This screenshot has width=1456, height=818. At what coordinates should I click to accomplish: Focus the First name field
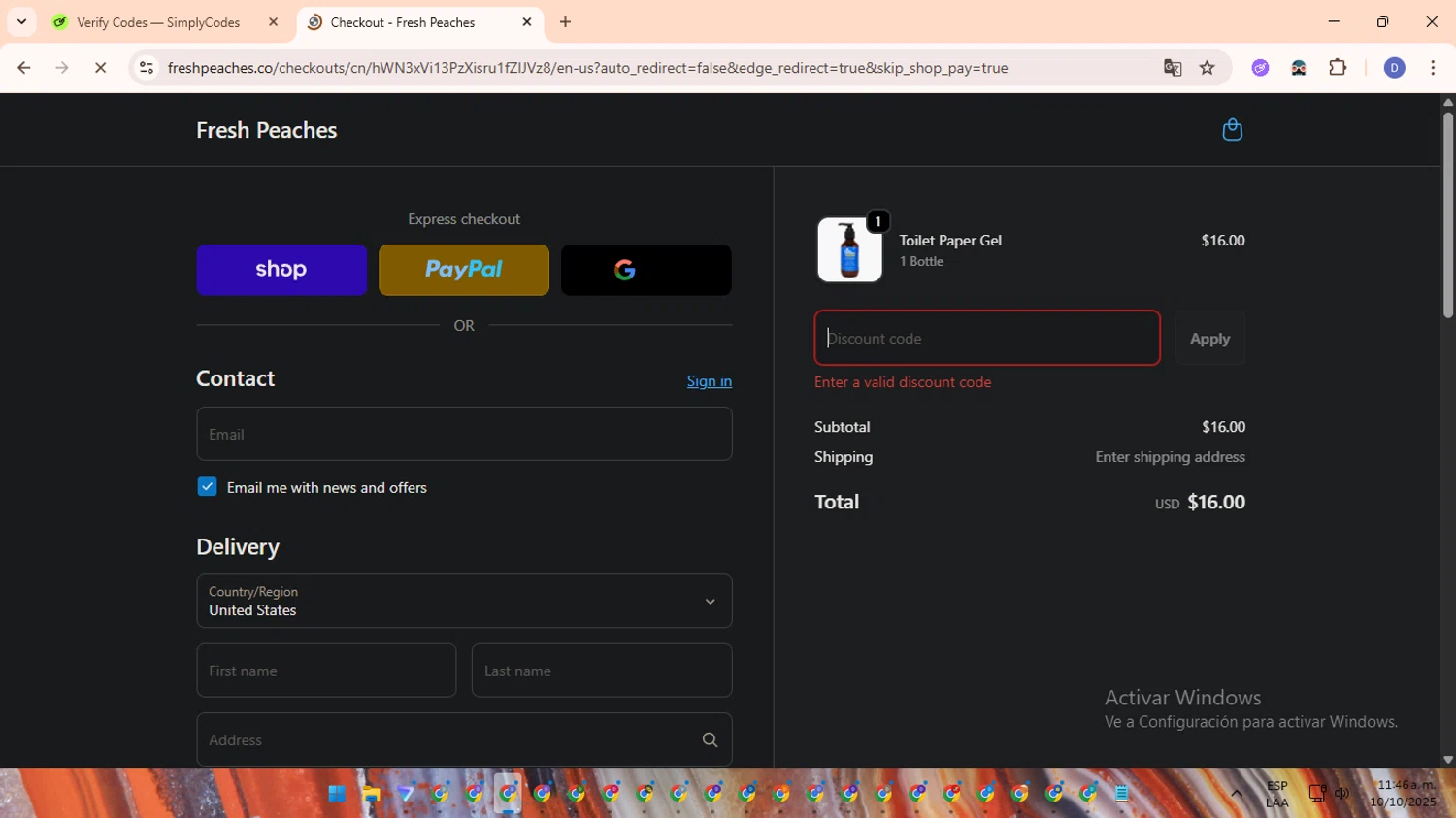[326, 671]
